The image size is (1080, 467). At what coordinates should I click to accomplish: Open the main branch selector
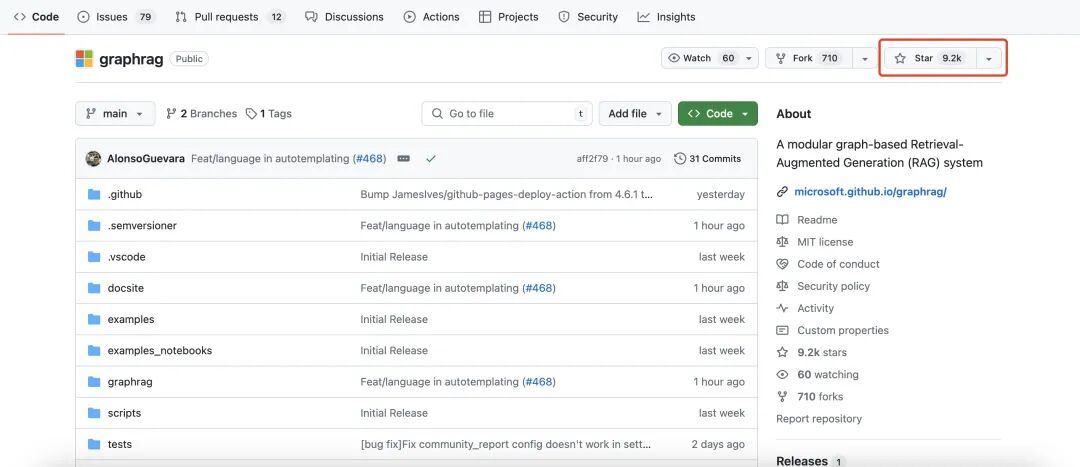click(x=115, y=114)
